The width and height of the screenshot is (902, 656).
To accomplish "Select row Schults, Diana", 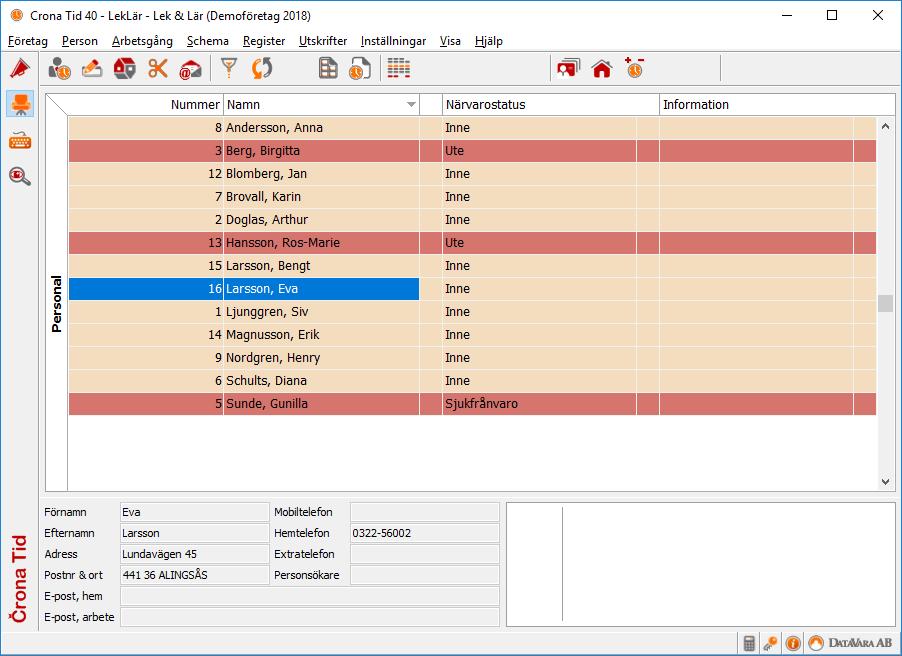I will click(x=472, y=381).
